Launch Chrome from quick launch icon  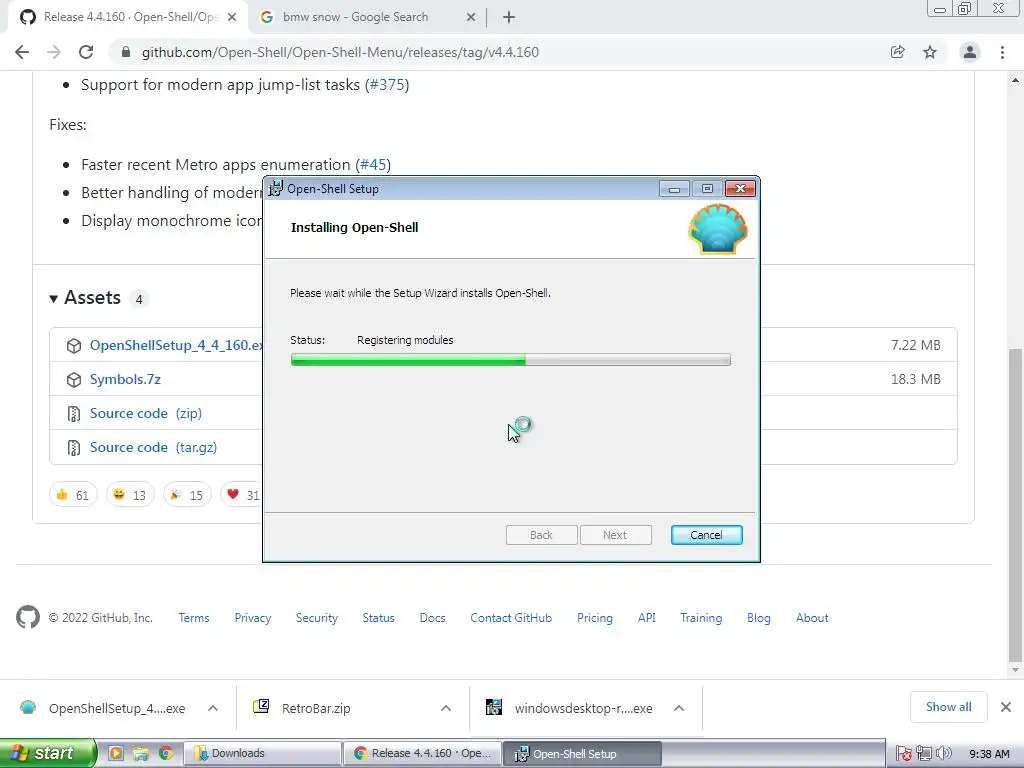pyautogui.click(x=166, y=753)
